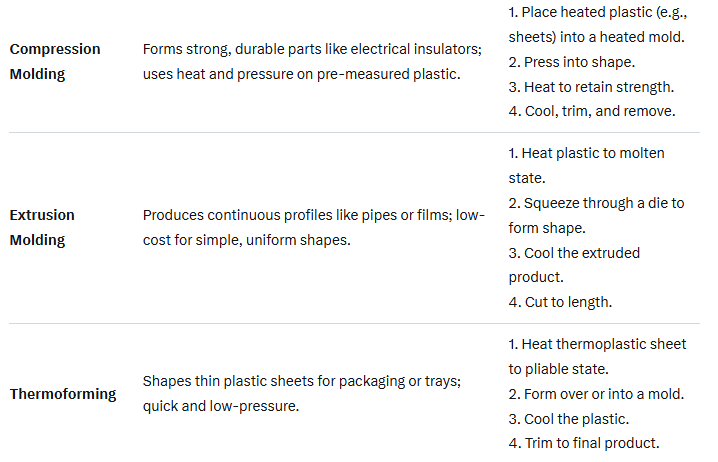The height and width of the screenshot is (462, 718).
Task: Click 'Squeeze through a die' step
Action: click(596, 203)
